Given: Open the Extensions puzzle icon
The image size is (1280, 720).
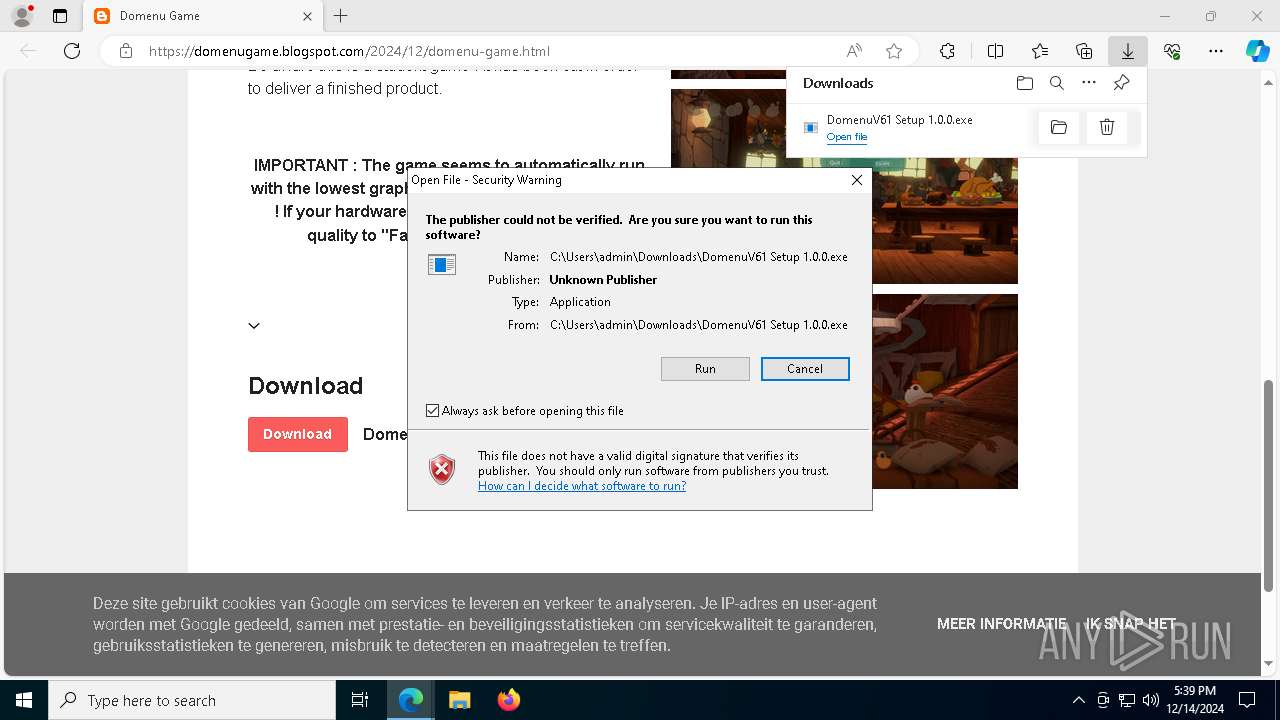Looking at the screenshot, I should point(947,51).
